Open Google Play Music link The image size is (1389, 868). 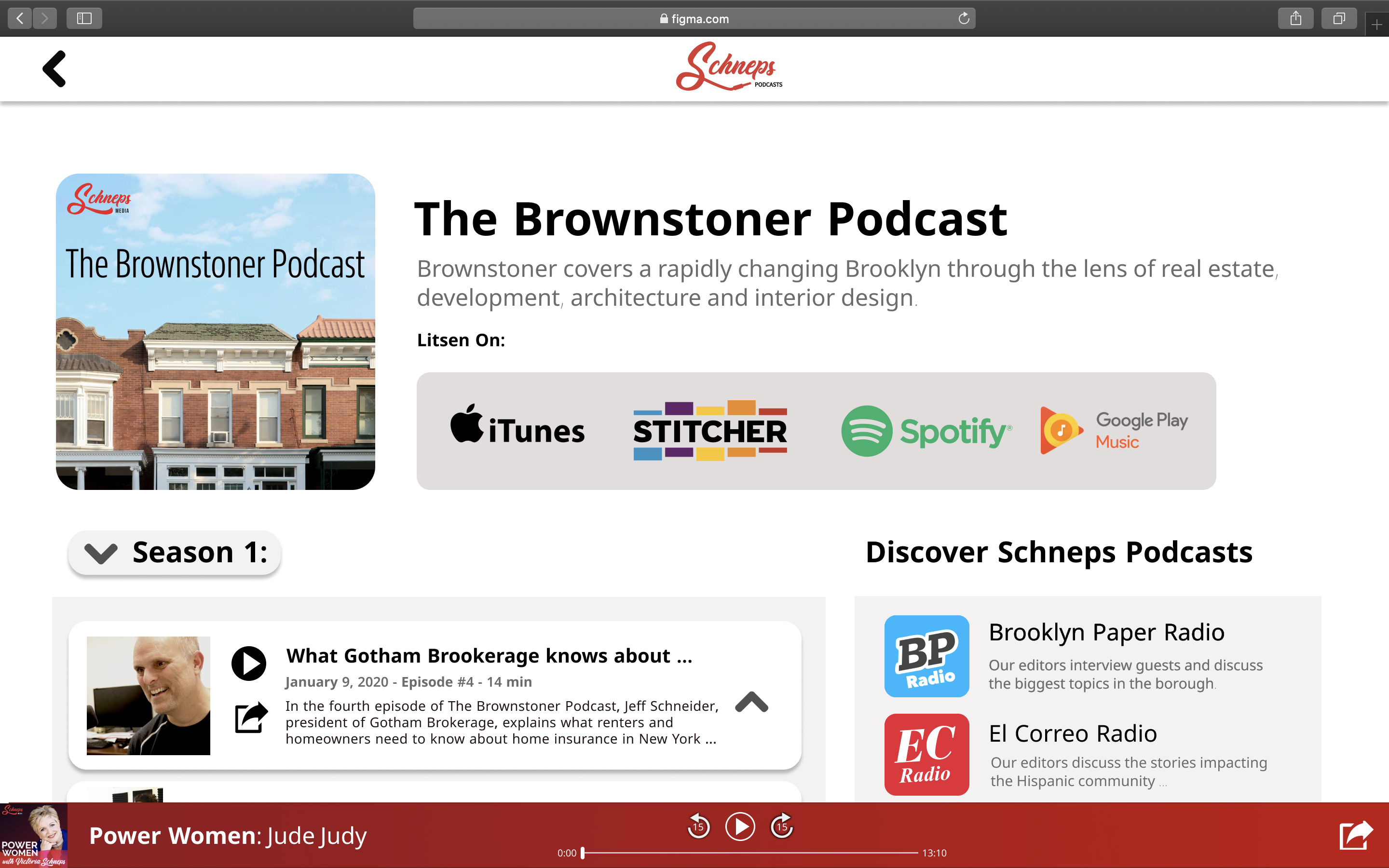click(x=1114, y=431)
